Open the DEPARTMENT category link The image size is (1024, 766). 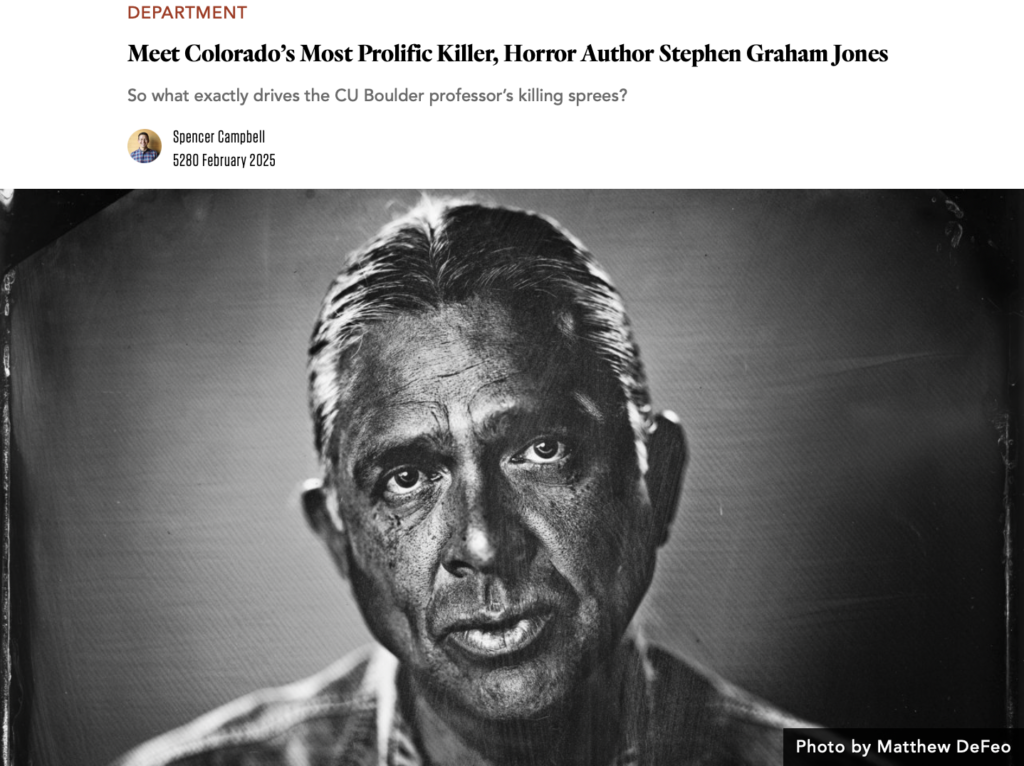pos(187,12)
